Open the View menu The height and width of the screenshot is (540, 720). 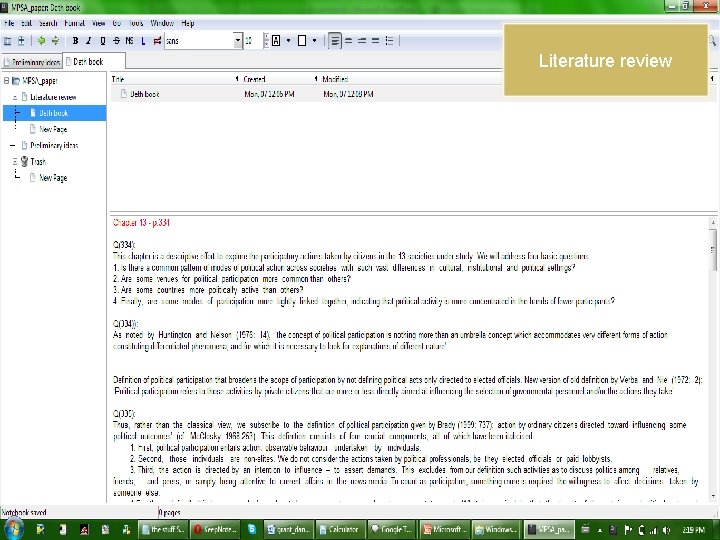98,23
